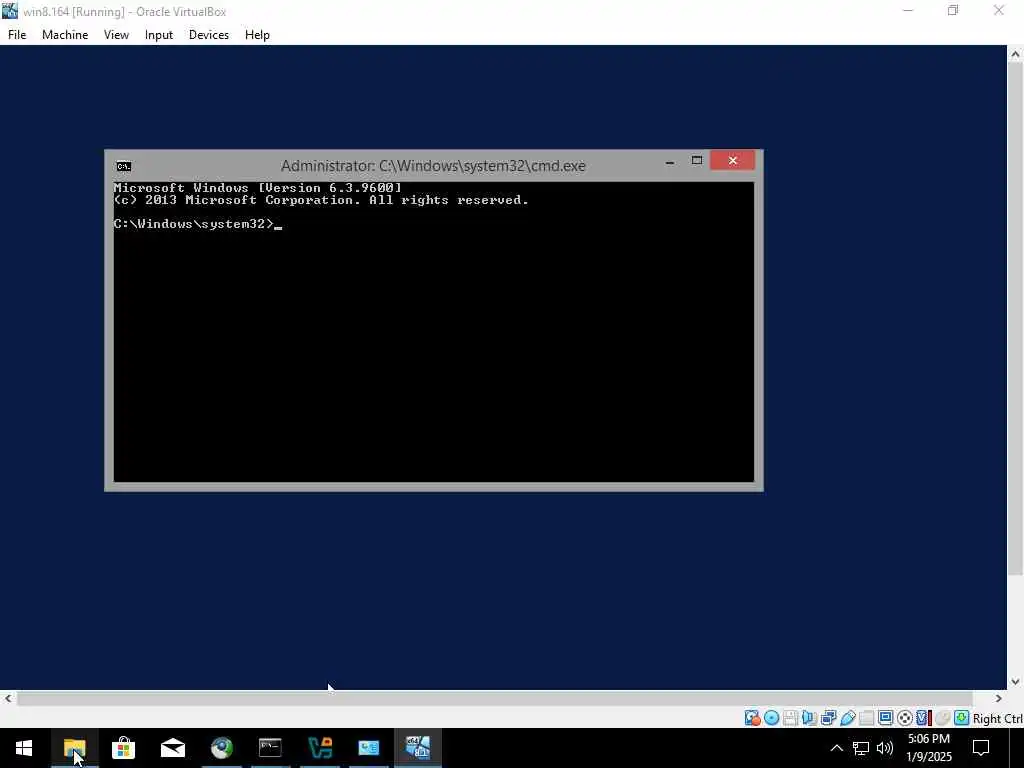The height and width of the screenshot is (768, 1024).
Task: Open the clock showing 5:06 PM
Action: 929,748
